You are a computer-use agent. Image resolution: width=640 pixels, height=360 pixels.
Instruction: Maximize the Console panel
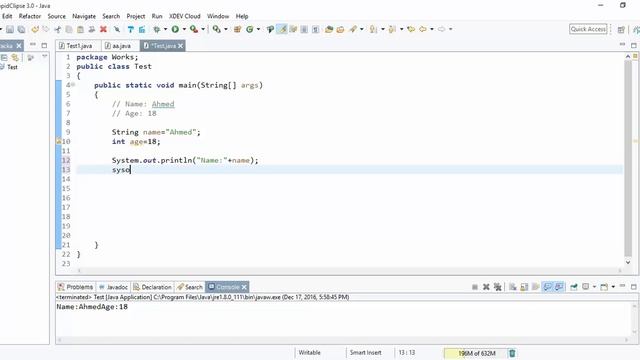(633, 287)
